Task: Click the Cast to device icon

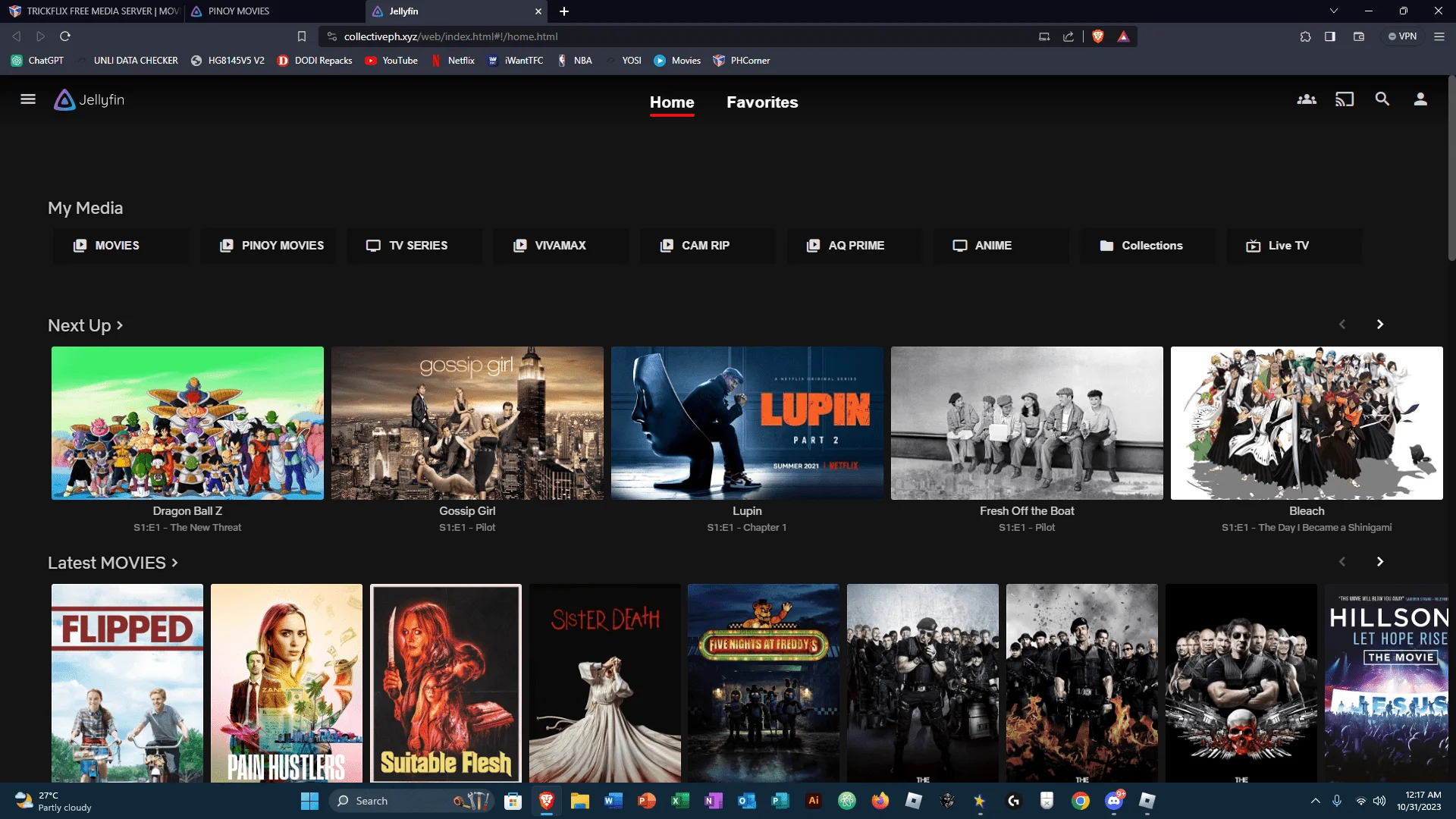Action: click(x=1345, y=99)
